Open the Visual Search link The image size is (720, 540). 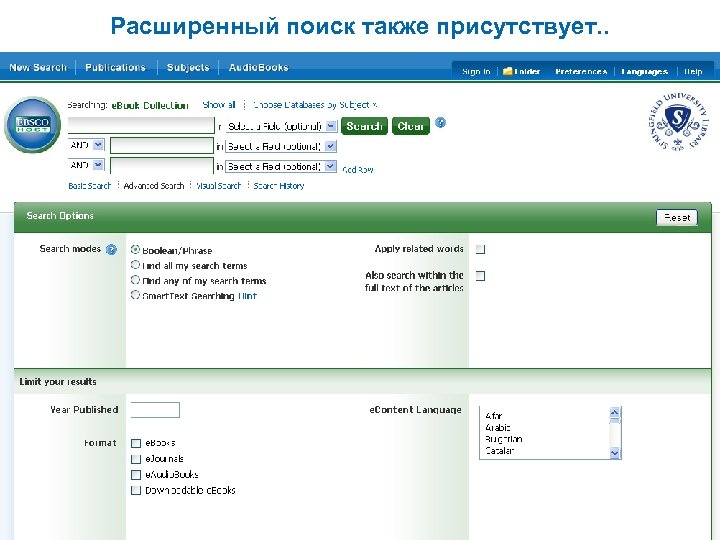[219, 186]
